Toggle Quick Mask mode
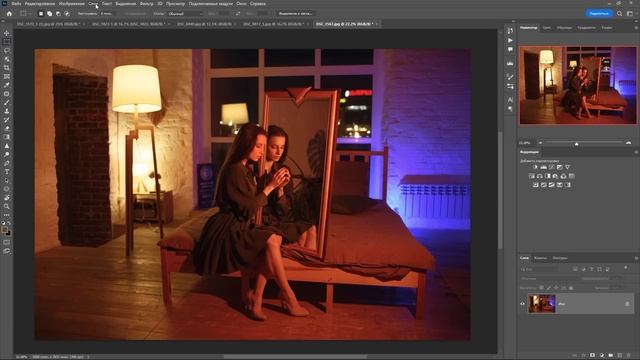 click(7, 242)
